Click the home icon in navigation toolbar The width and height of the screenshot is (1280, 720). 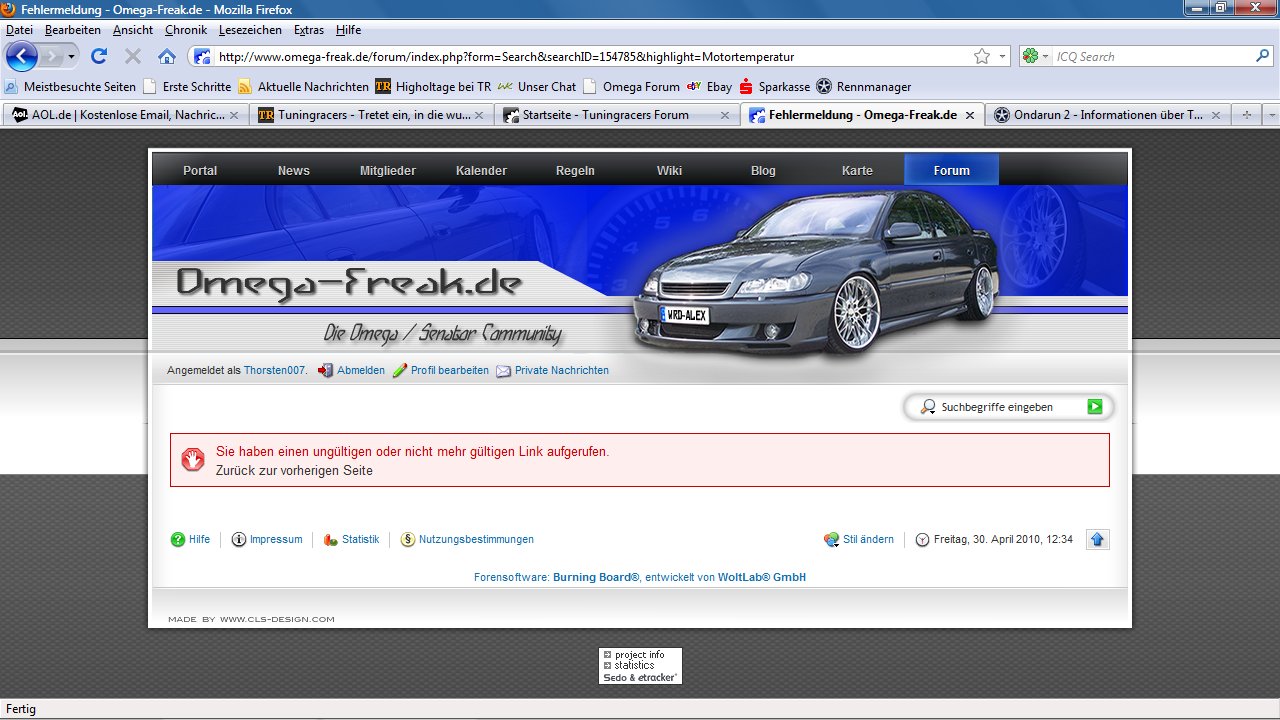click(167, 56)
